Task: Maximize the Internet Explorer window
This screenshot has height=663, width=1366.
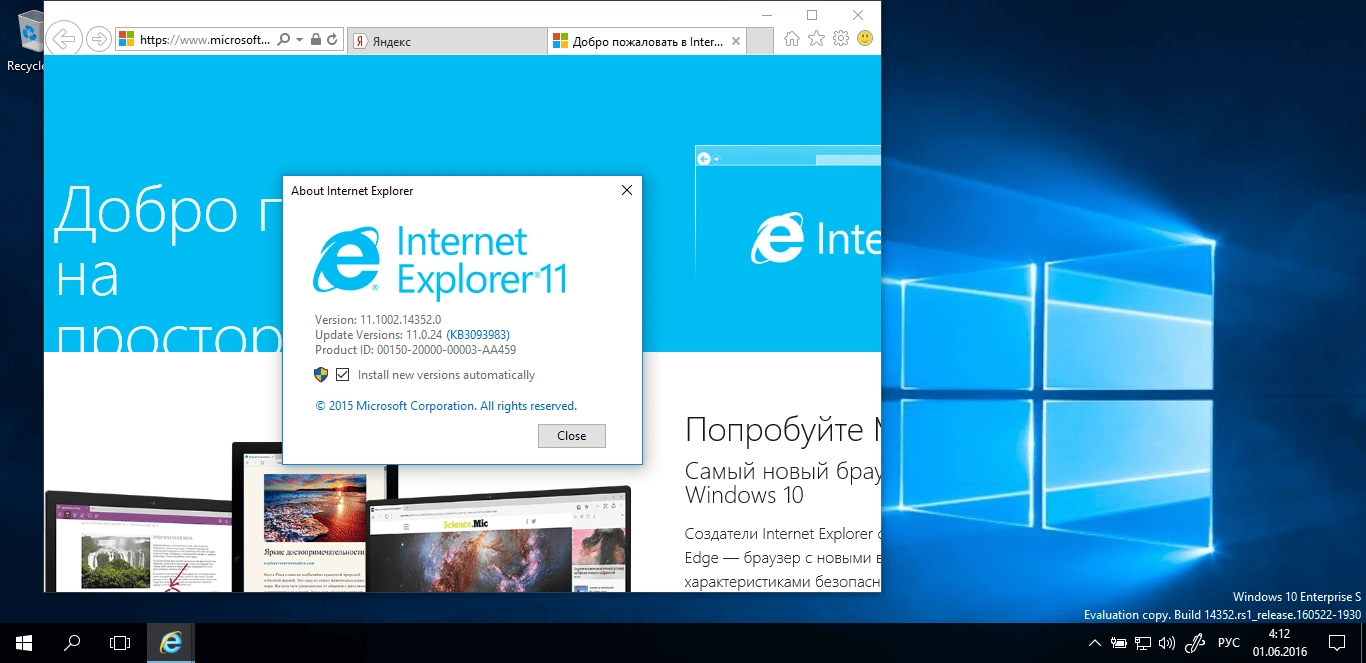Action: click(x=812, y=14)
